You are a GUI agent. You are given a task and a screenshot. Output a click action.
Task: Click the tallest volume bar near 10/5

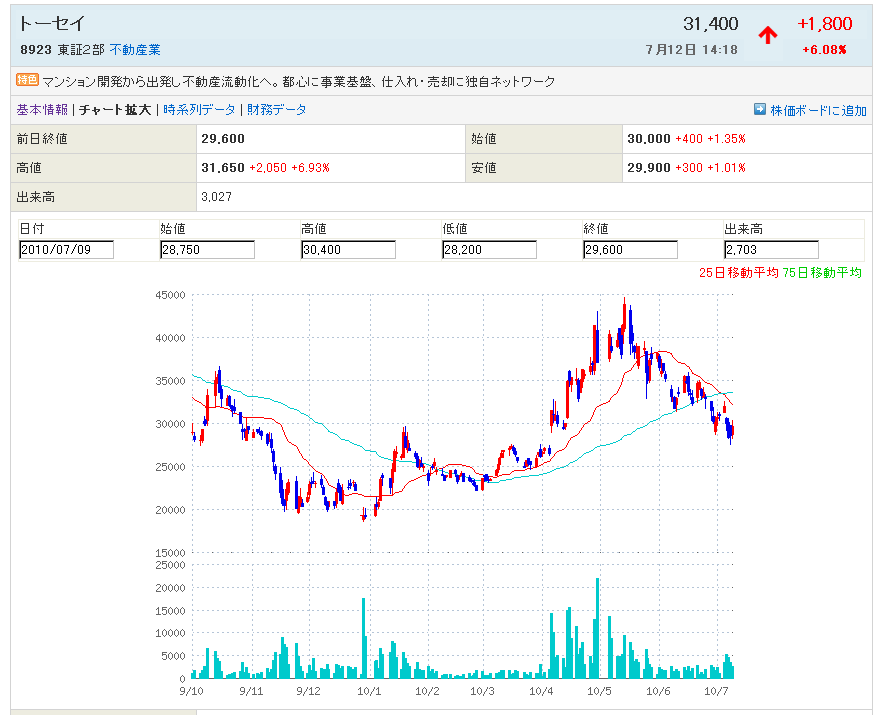598,628
